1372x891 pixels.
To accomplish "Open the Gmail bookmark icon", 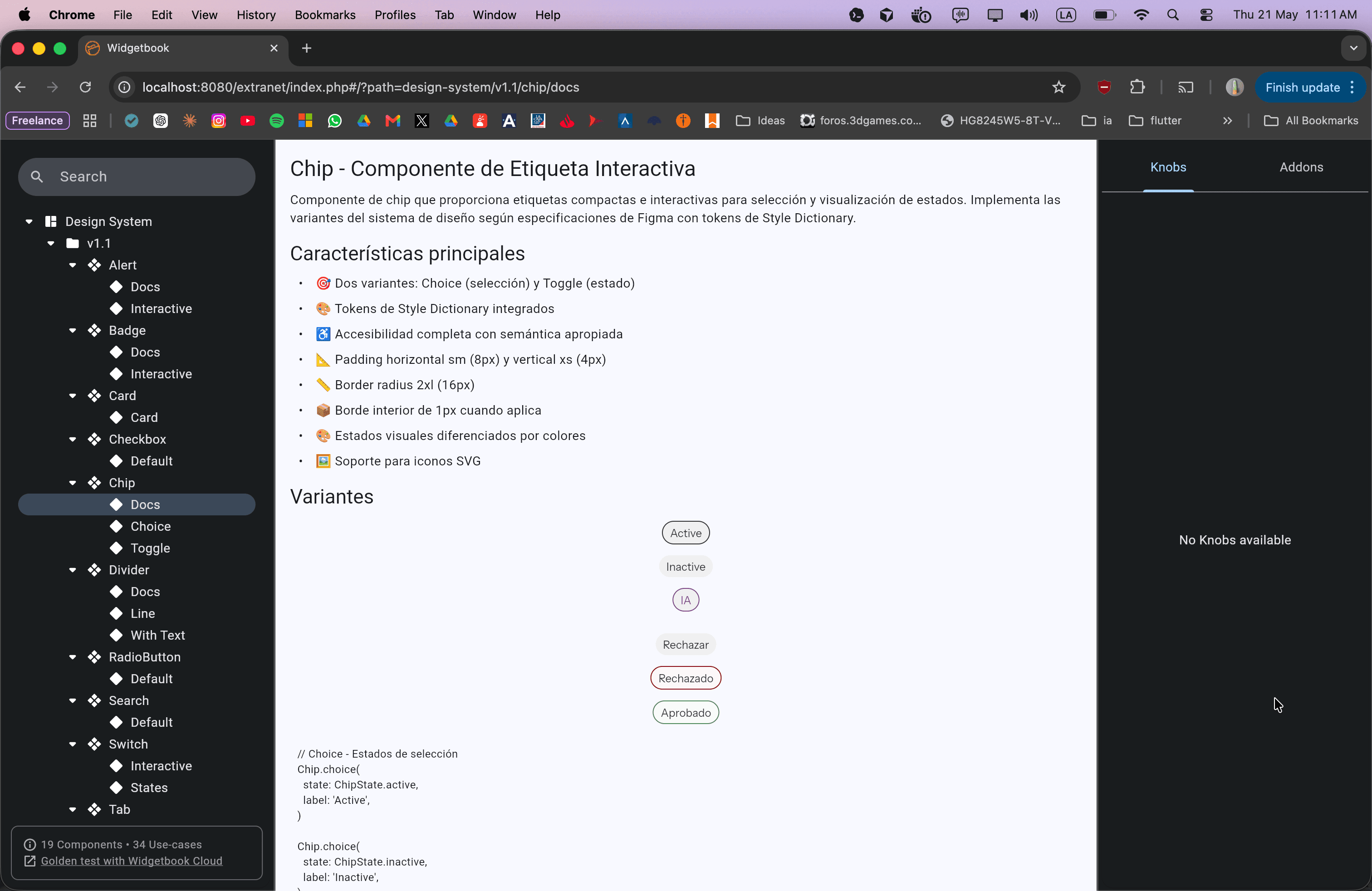I will [392, 121].
